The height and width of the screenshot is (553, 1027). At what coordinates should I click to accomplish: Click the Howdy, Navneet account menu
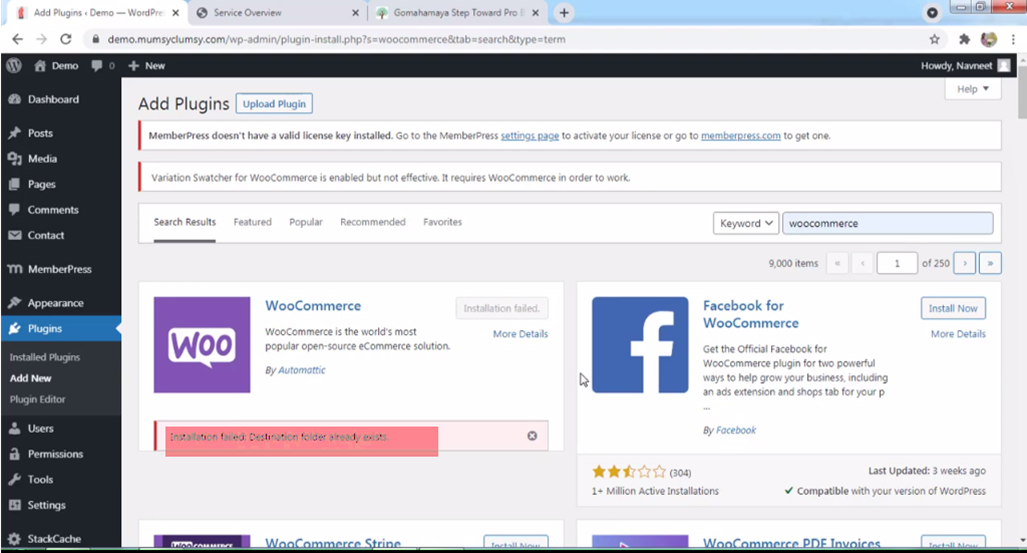tap(965, 66)
